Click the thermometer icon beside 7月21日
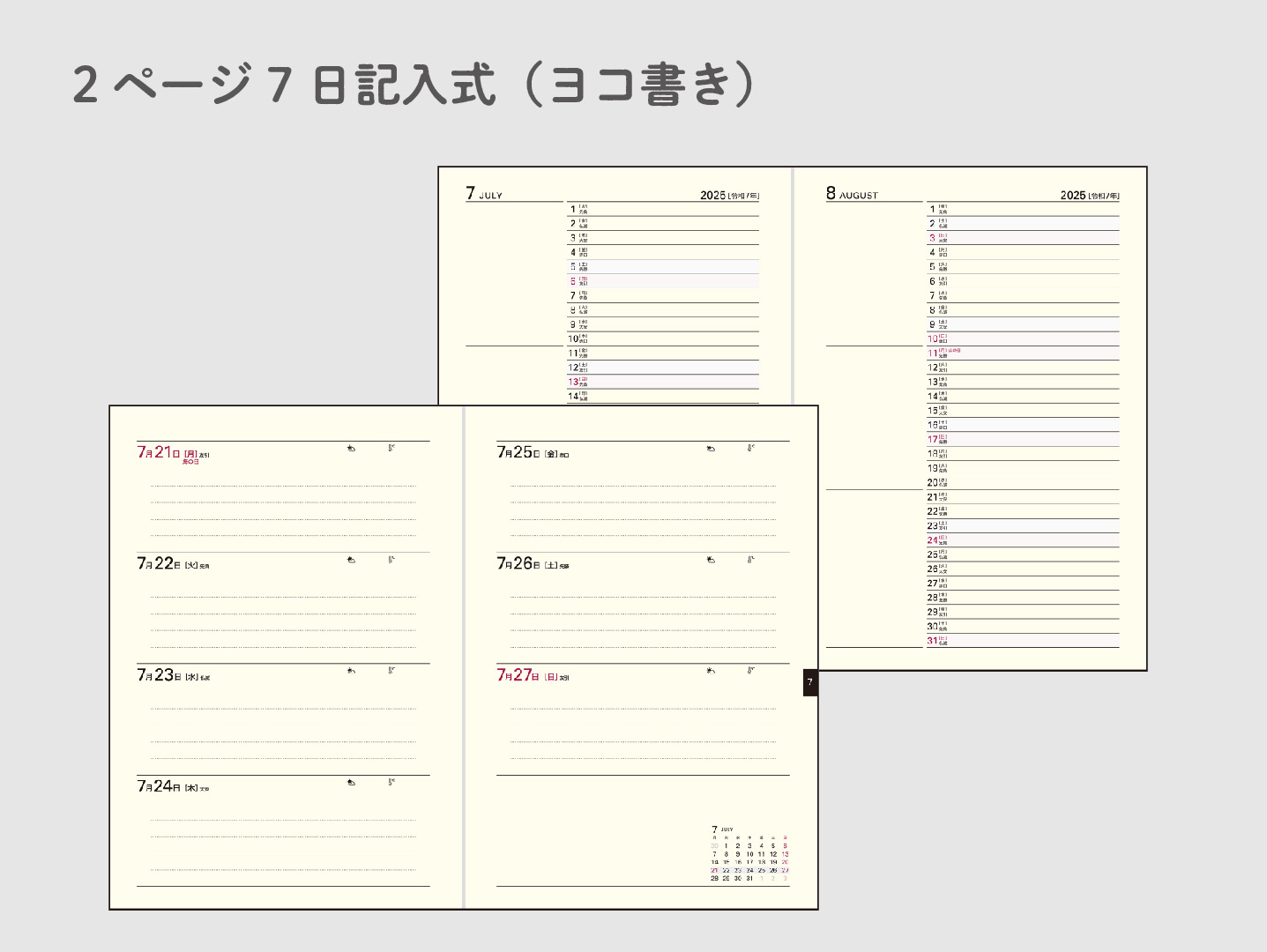 click(x=391, y=448)
